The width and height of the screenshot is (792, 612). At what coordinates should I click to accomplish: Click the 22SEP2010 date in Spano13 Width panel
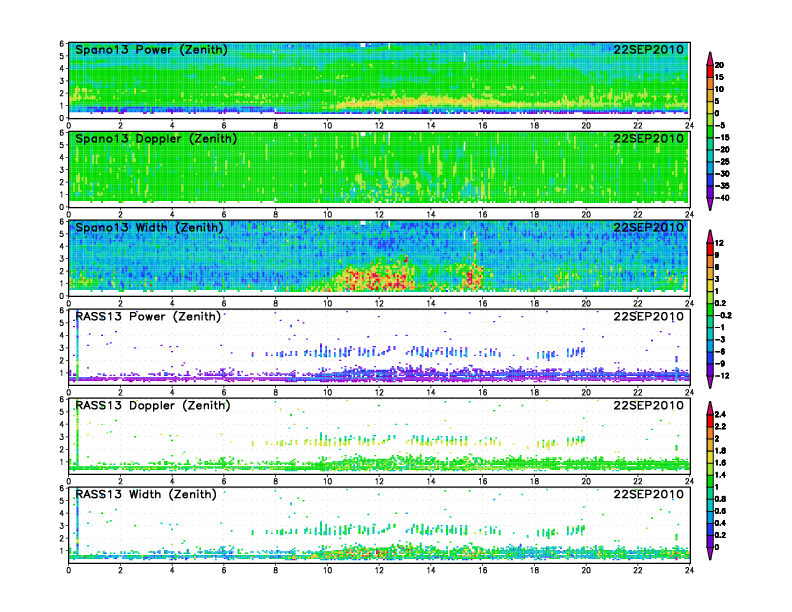649,228
